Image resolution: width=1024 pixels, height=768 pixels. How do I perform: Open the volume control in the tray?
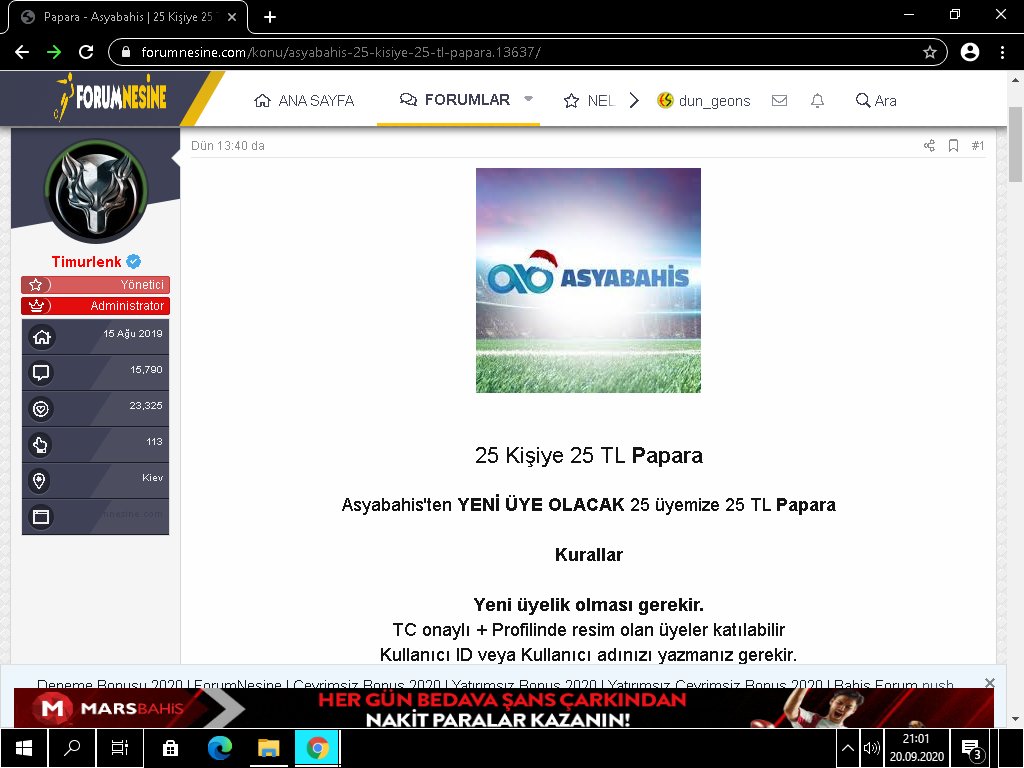click(871, 748)
